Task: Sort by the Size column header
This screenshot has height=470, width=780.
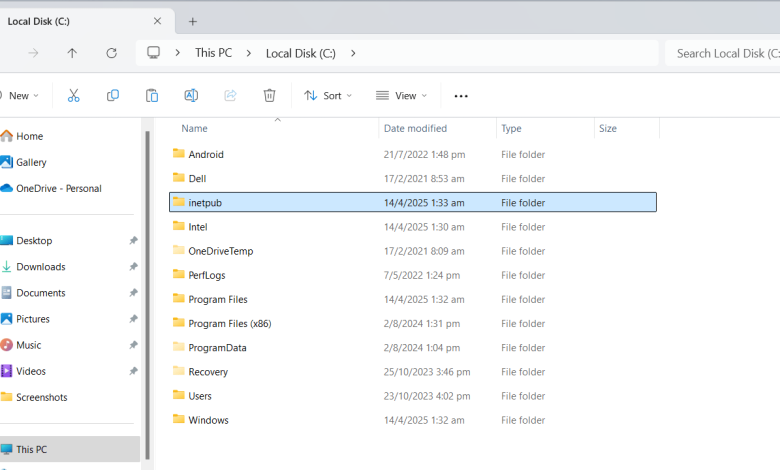Action: coord(608,128)
